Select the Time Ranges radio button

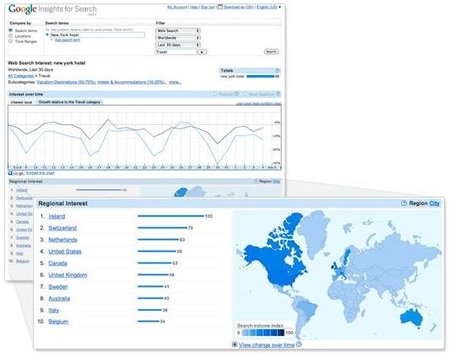pos(10,41)
